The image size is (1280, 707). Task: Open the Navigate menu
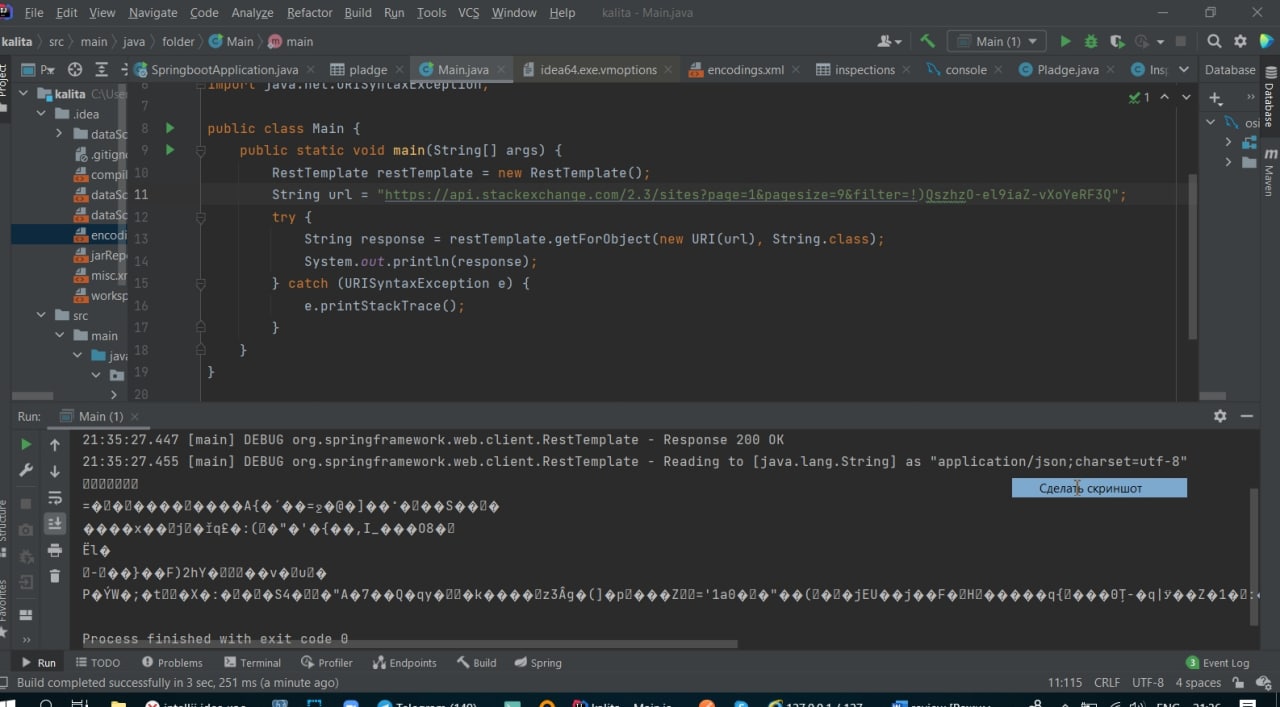tap(153, 12)
